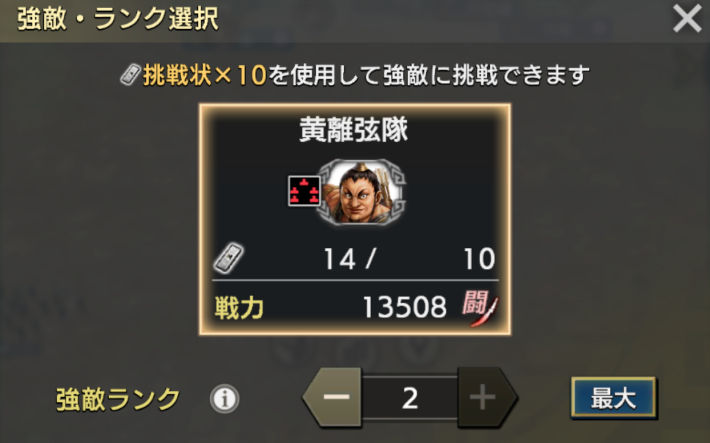Select the 黄離弦隊 enemy title
The image size is (710, 443).
(354, 130)
